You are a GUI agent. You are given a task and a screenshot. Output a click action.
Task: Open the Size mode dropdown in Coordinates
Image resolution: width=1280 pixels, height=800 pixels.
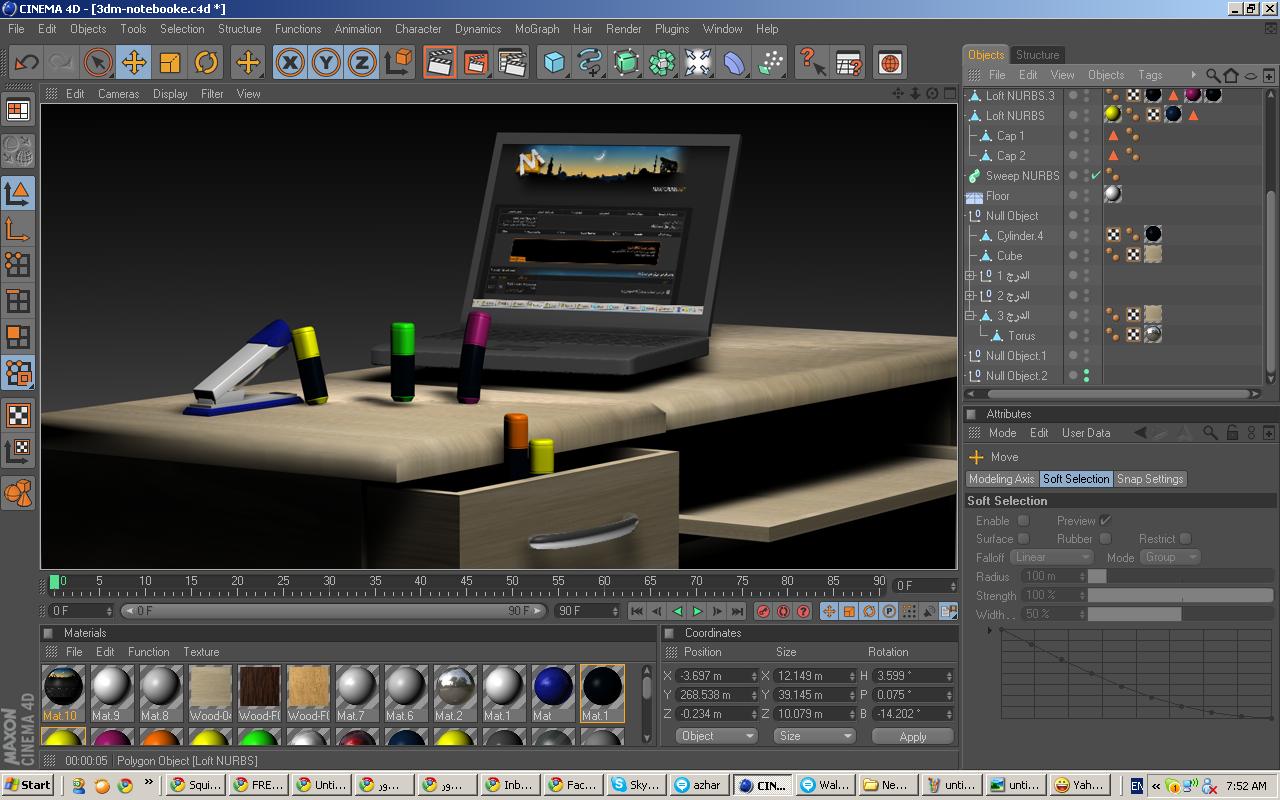tap(814, 736)
